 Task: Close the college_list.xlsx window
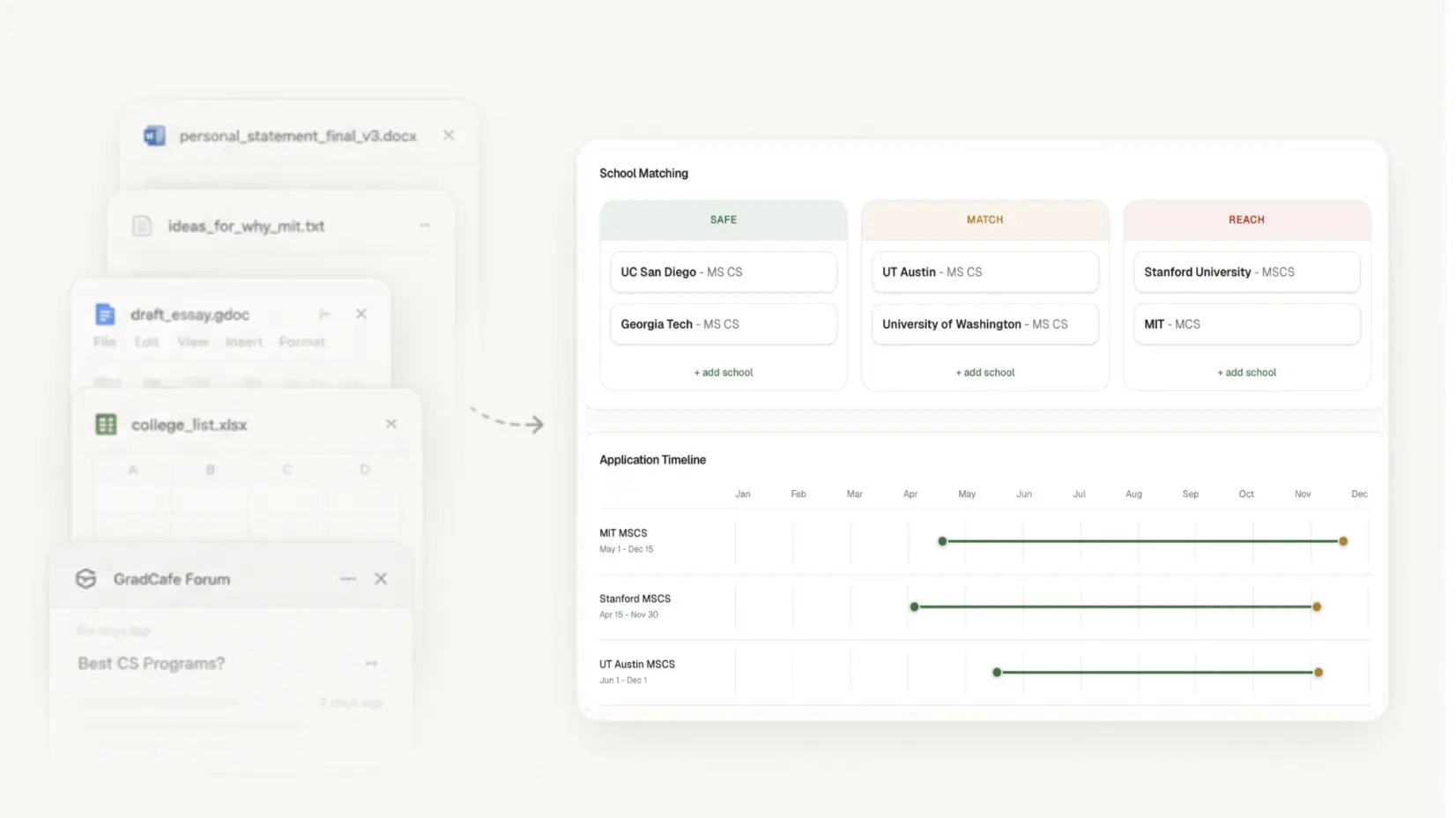[x=391, y=424]
